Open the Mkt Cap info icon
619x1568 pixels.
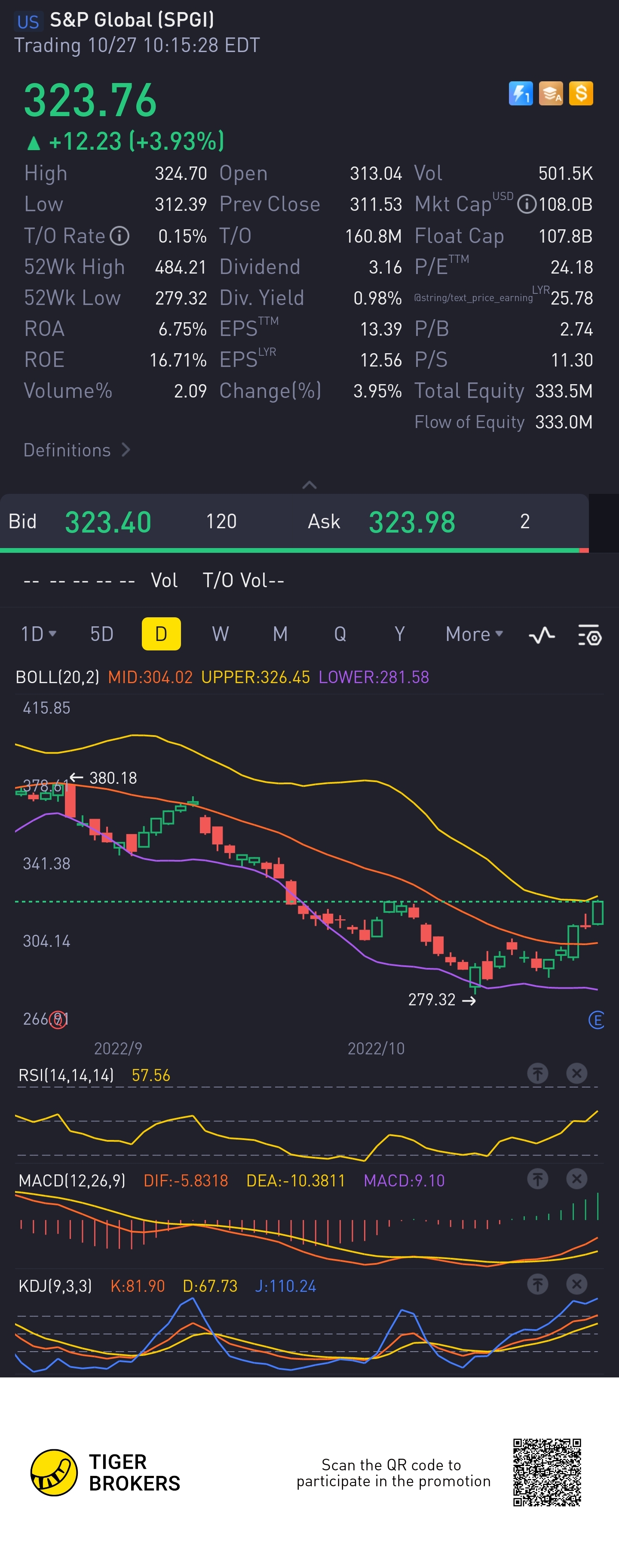pos(527,204)
